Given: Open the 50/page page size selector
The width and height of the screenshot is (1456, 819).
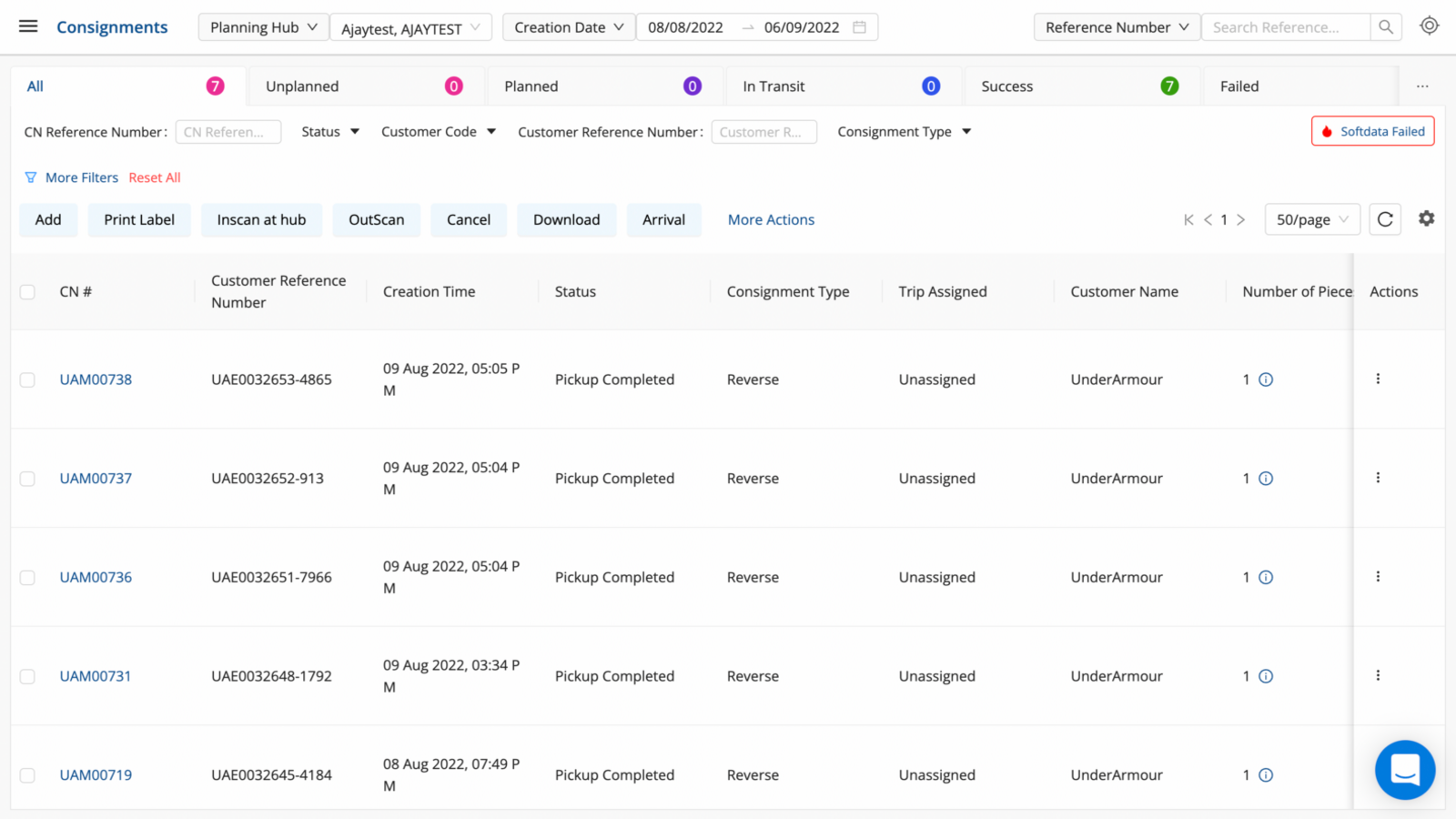Looking at the screenshot, I should [1311, 219].
